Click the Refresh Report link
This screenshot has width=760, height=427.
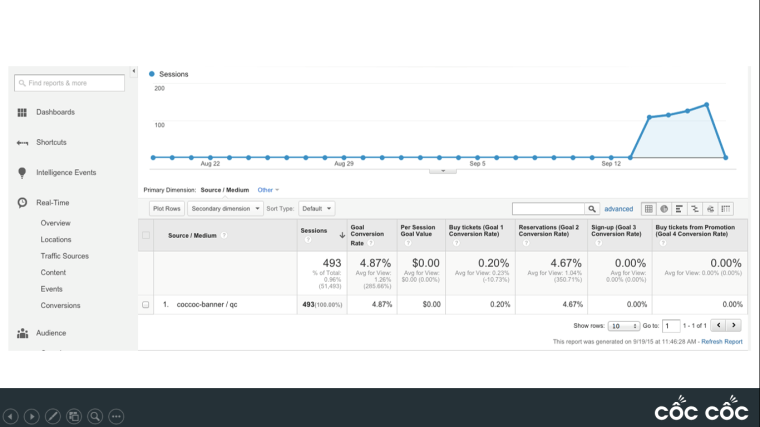(x=721, y=341)
